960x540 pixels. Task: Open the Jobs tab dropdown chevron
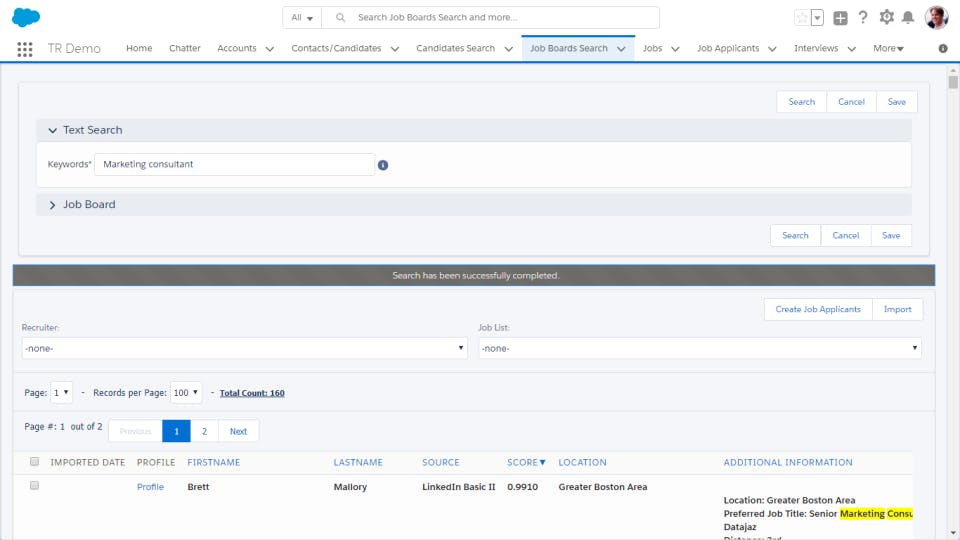tap(675, 48)
